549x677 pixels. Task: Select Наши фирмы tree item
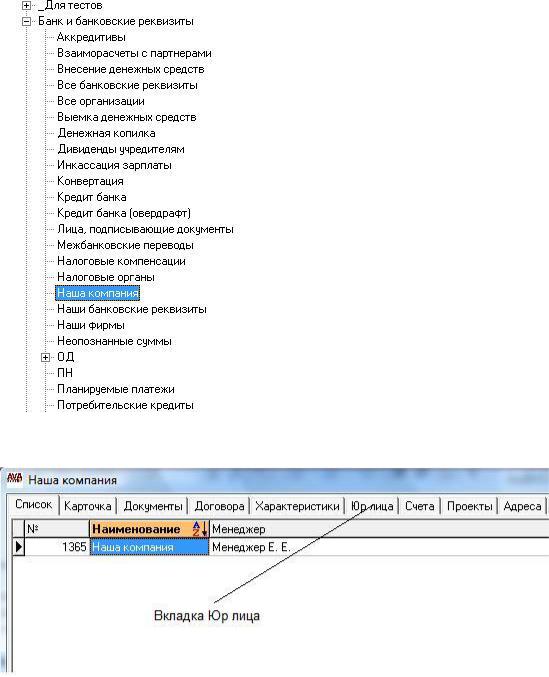pyautogui.click(x=91, y=325)
